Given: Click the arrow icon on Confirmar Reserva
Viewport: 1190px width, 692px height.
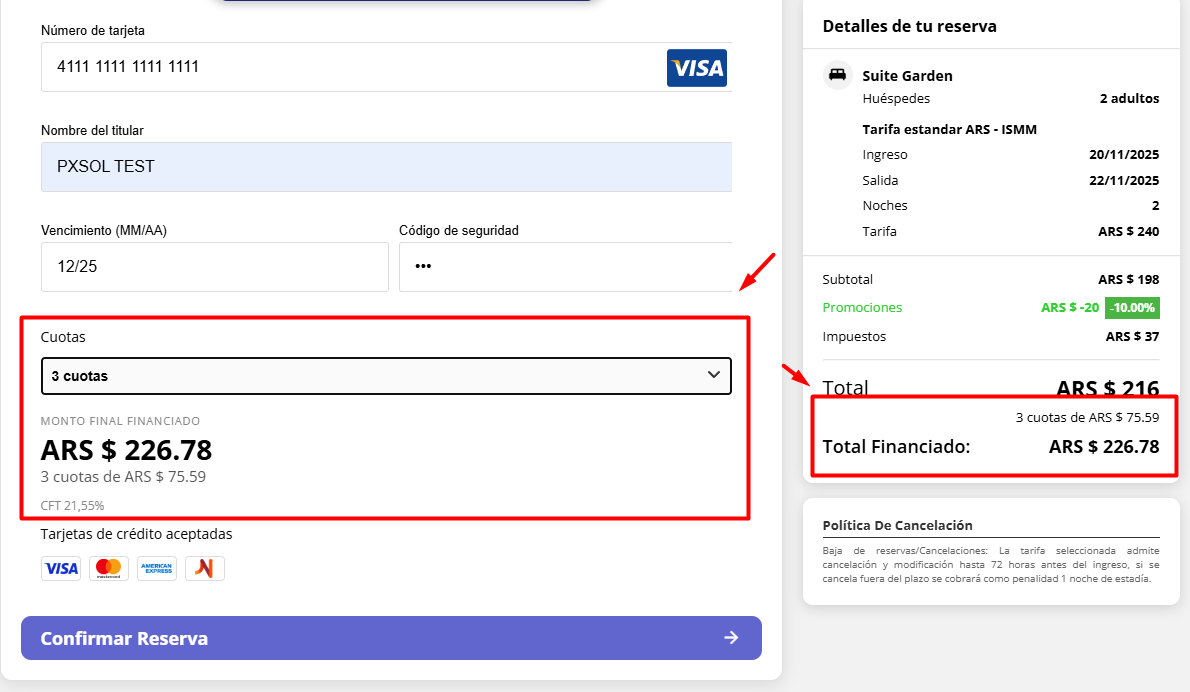Looking at the screenshot, I should coord(731,638).
